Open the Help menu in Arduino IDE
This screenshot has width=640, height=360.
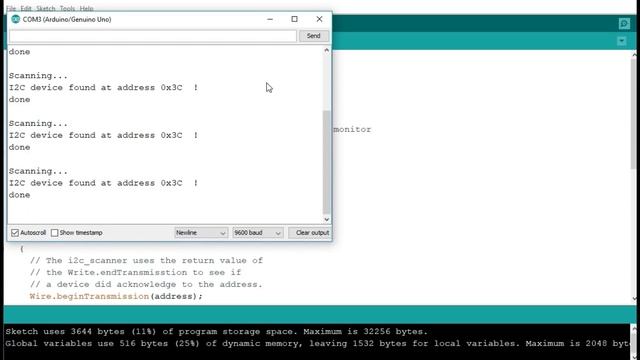pos(87,8)
